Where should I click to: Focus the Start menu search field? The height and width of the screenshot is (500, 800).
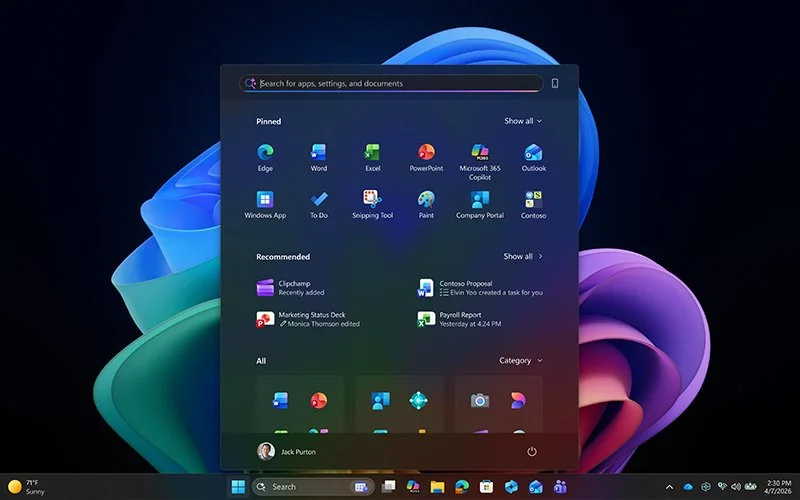click(x=391, y=83)
